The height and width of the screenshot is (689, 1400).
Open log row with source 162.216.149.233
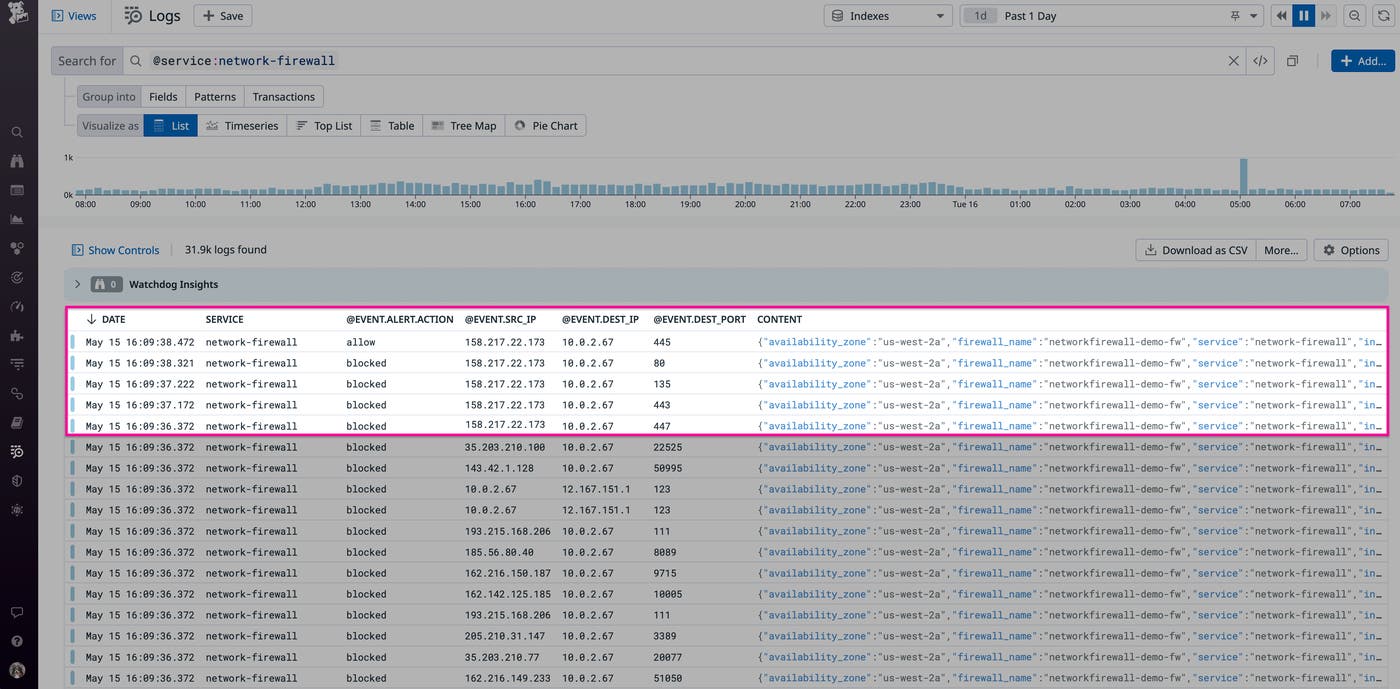point(726,678)
